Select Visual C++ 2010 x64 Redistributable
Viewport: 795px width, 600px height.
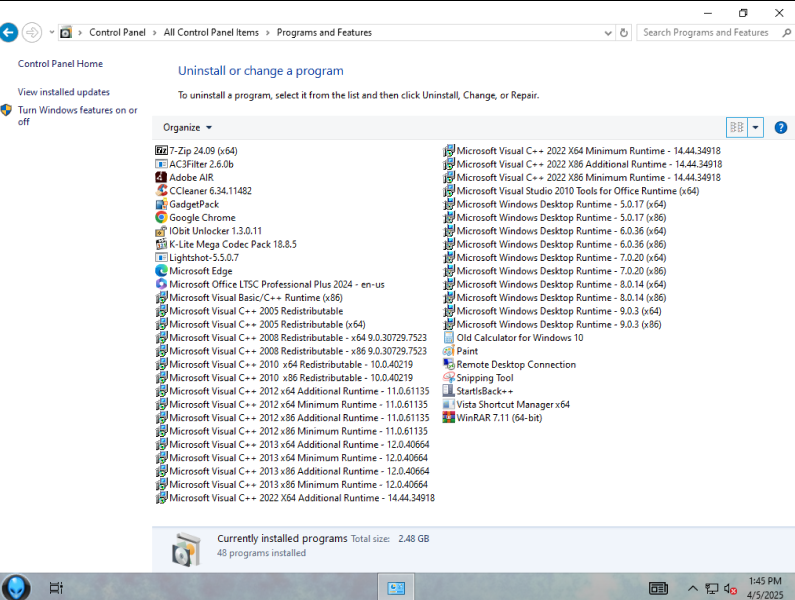point(284,364)
